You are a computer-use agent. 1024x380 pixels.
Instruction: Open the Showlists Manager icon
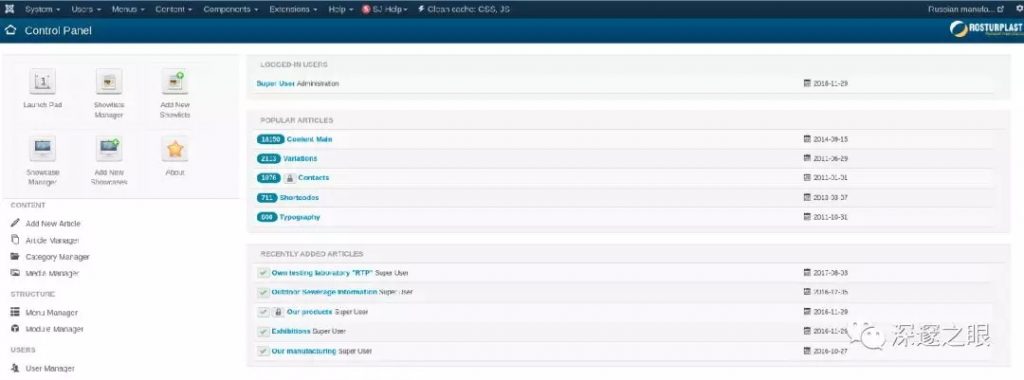[x=108, y=82]
